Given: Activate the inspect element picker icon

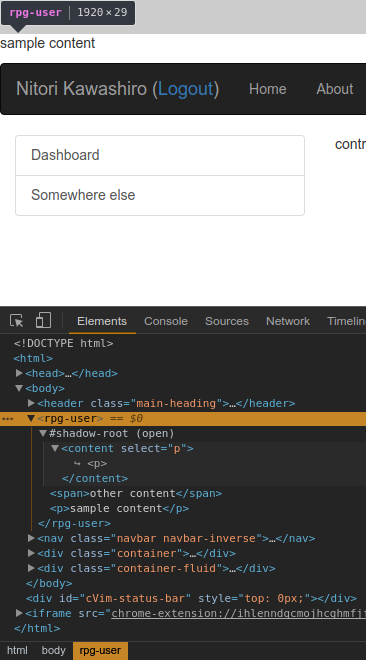Looking at the screenshot, I should (x=17, y=321).
